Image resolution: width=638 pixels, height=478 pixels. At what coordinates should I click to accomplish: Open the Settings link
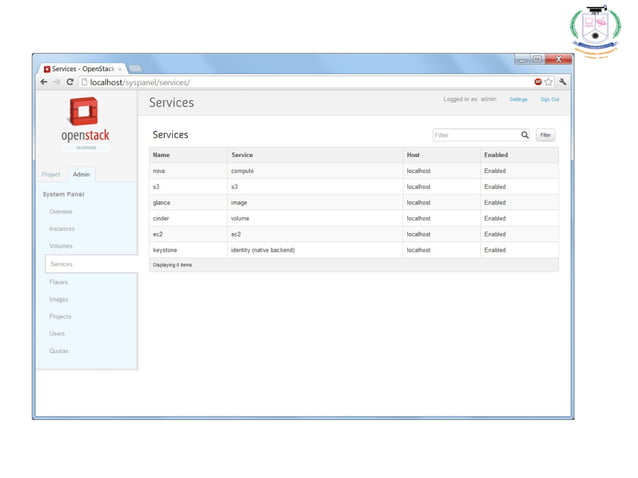[x=518, y=100]
